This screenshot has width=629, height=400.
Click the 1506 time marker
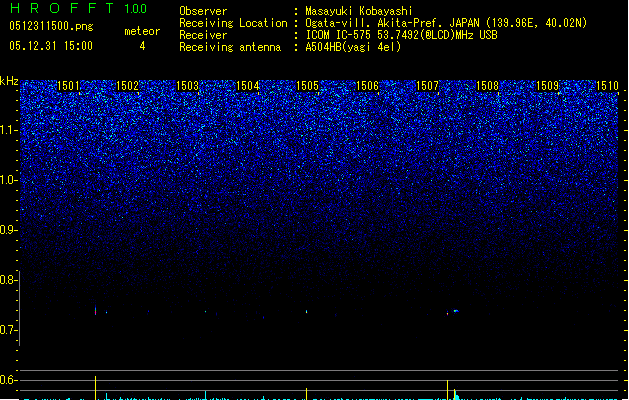(367, 86)
